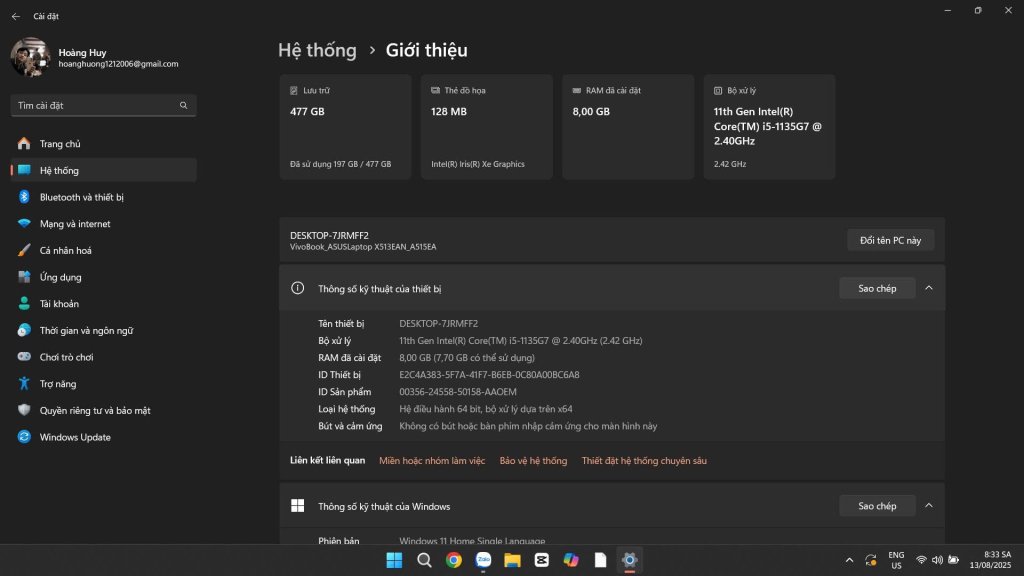Click Đổi tên PC này button
1024x576 pixels.
[x=890, y=240]
